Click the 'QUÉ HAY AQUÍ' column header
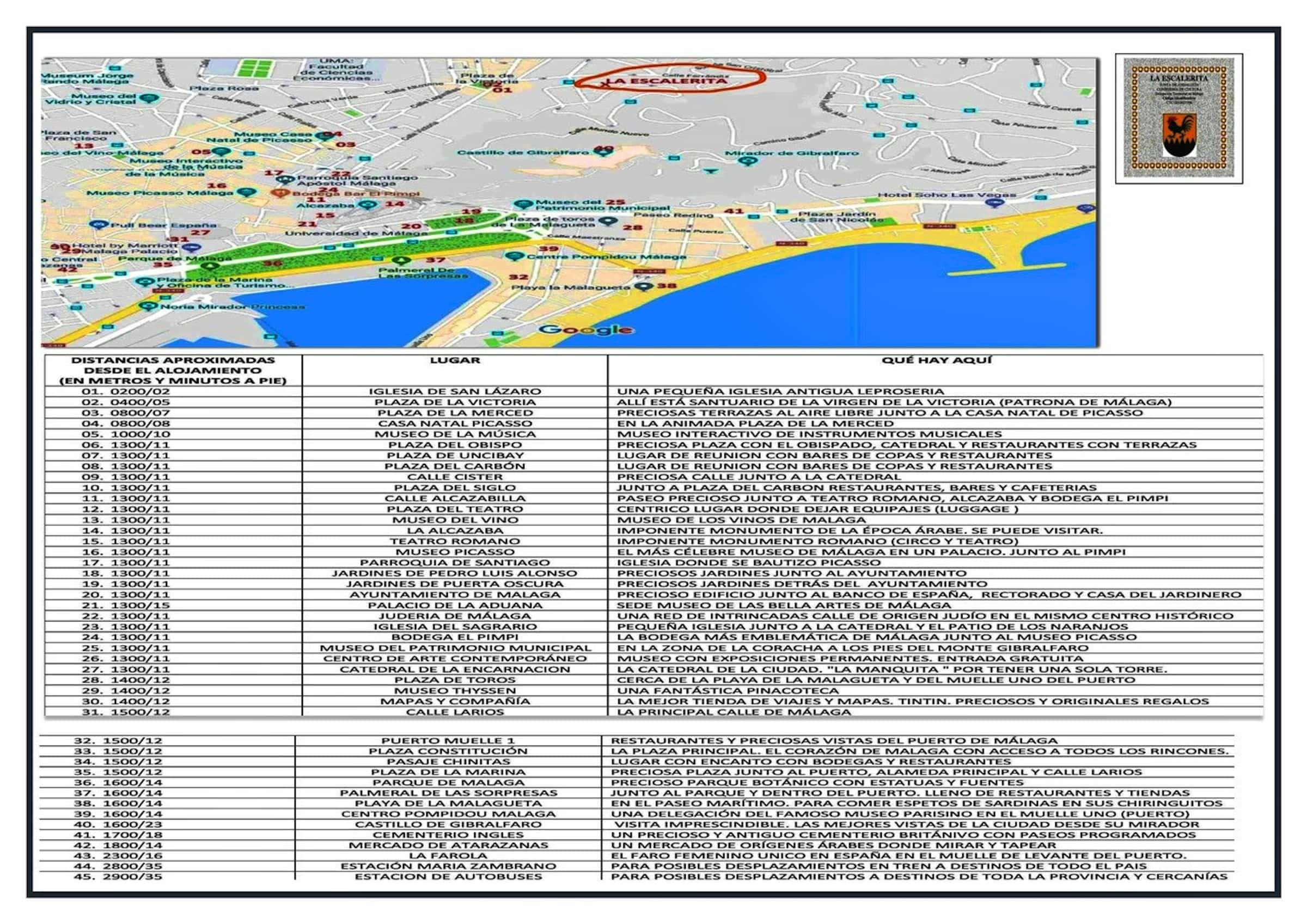 point(937,360)
